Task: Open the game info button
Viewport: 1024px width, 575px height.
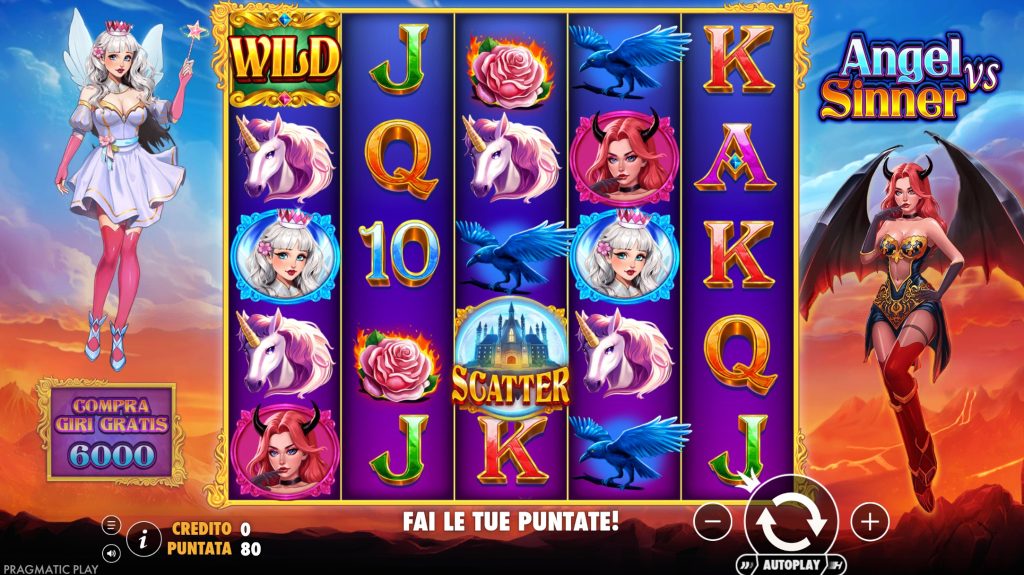Action: (144, 539)
